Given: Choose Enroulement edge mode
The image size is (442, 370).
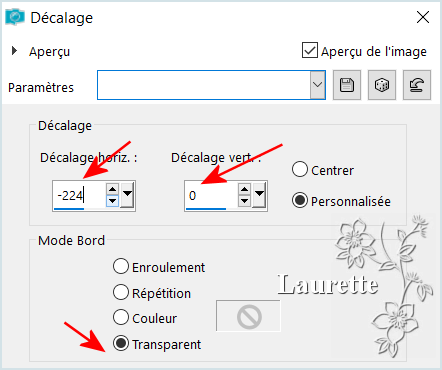Looking at the screenshot, I should click(121, 267).
